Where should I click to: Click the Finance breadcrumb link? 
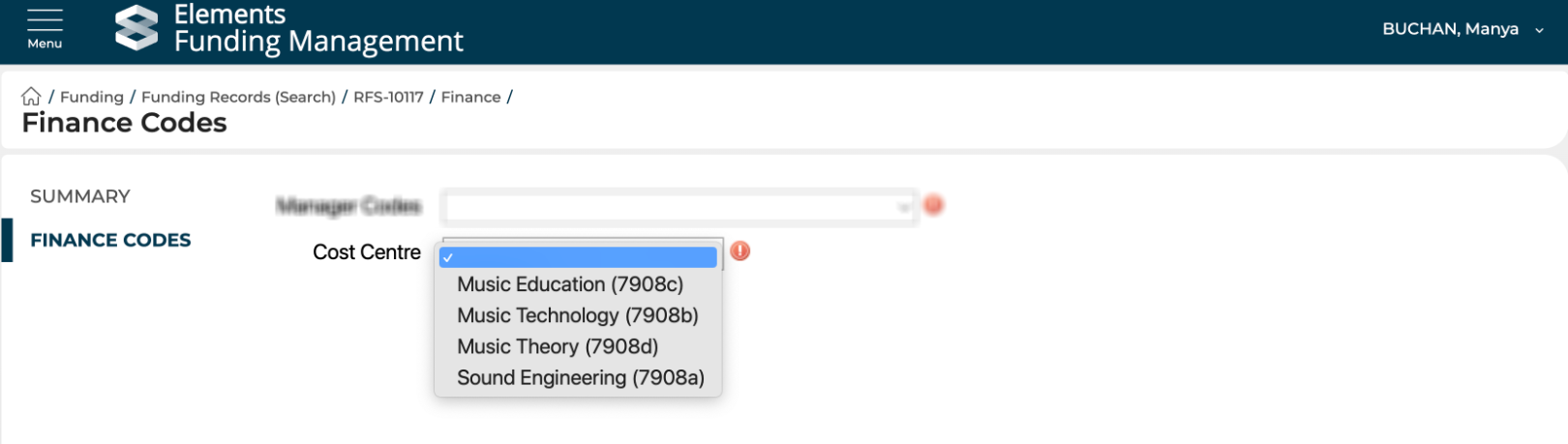coord(470,97)
